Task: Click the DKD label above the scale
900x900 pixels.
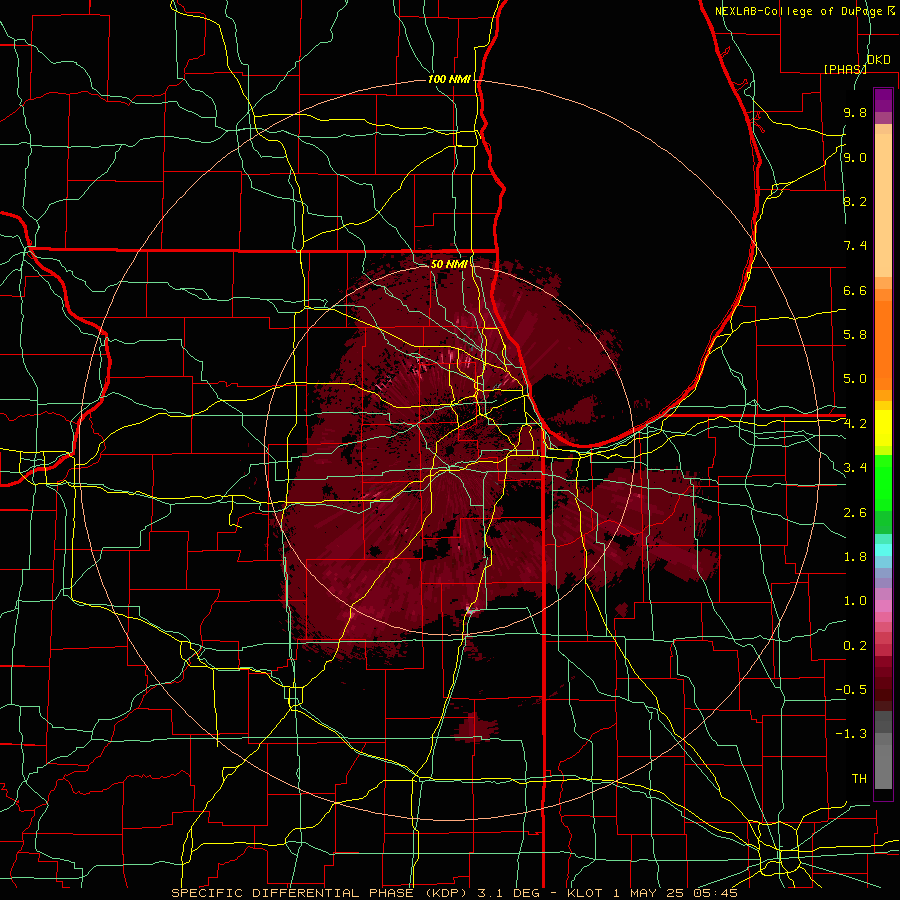Action: point(878,60)
